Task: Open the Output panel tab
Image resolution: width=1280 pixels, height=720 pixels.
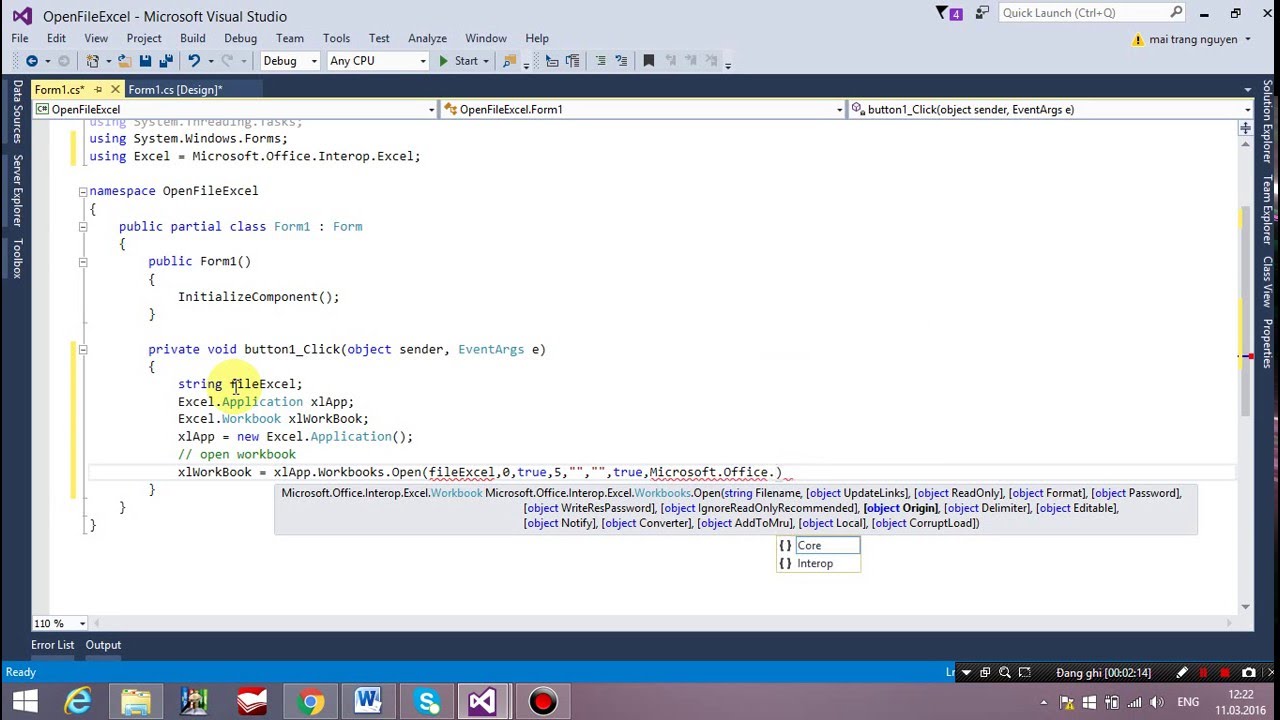Action: tap(103, 645)
